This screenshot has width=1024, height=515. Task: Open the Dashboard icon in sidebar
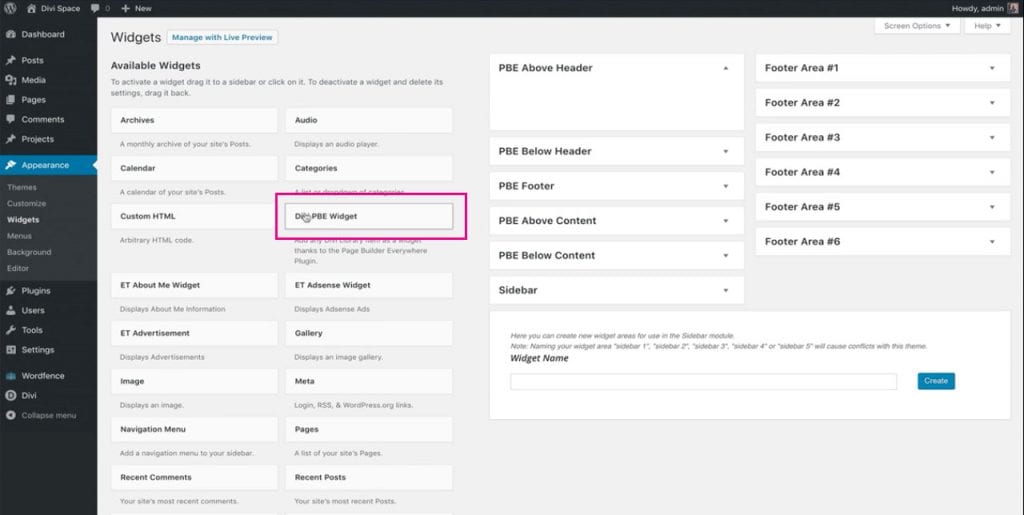[11, 34]
